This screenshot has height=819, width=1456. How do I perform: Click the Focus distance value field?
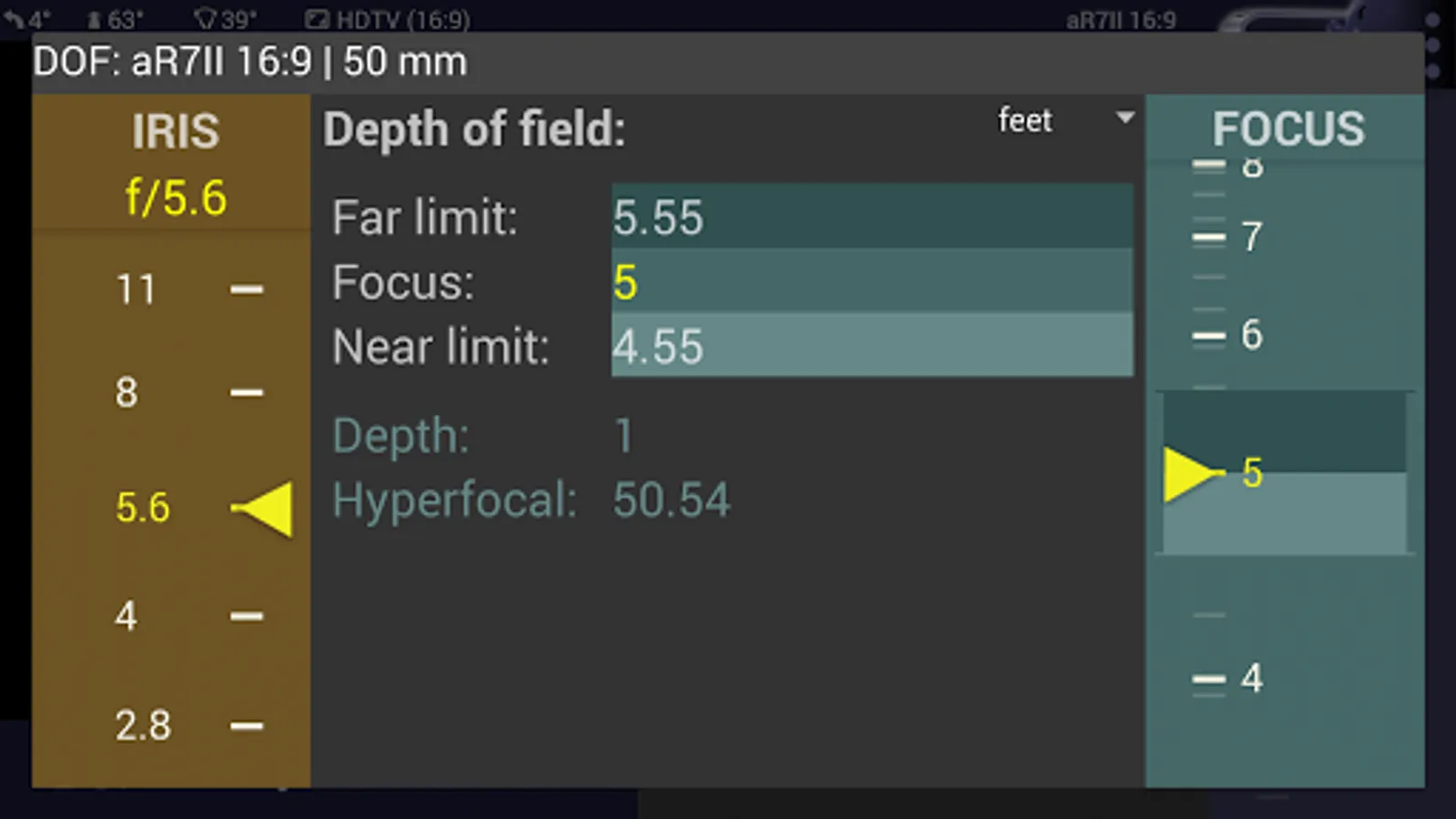tap(871, 282)
